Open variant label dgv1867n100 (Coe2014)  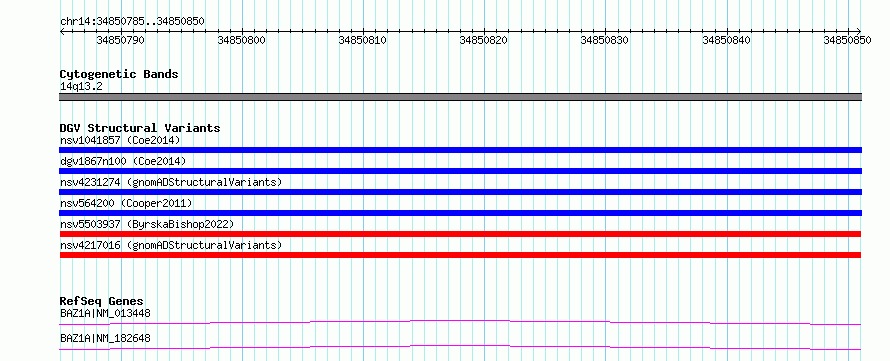coord(123,161)
